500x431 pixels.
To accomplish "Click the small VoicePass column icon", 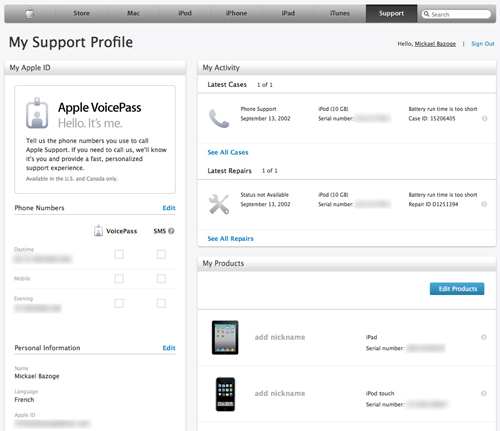I will pyautogui.click(x=98, y=231).
